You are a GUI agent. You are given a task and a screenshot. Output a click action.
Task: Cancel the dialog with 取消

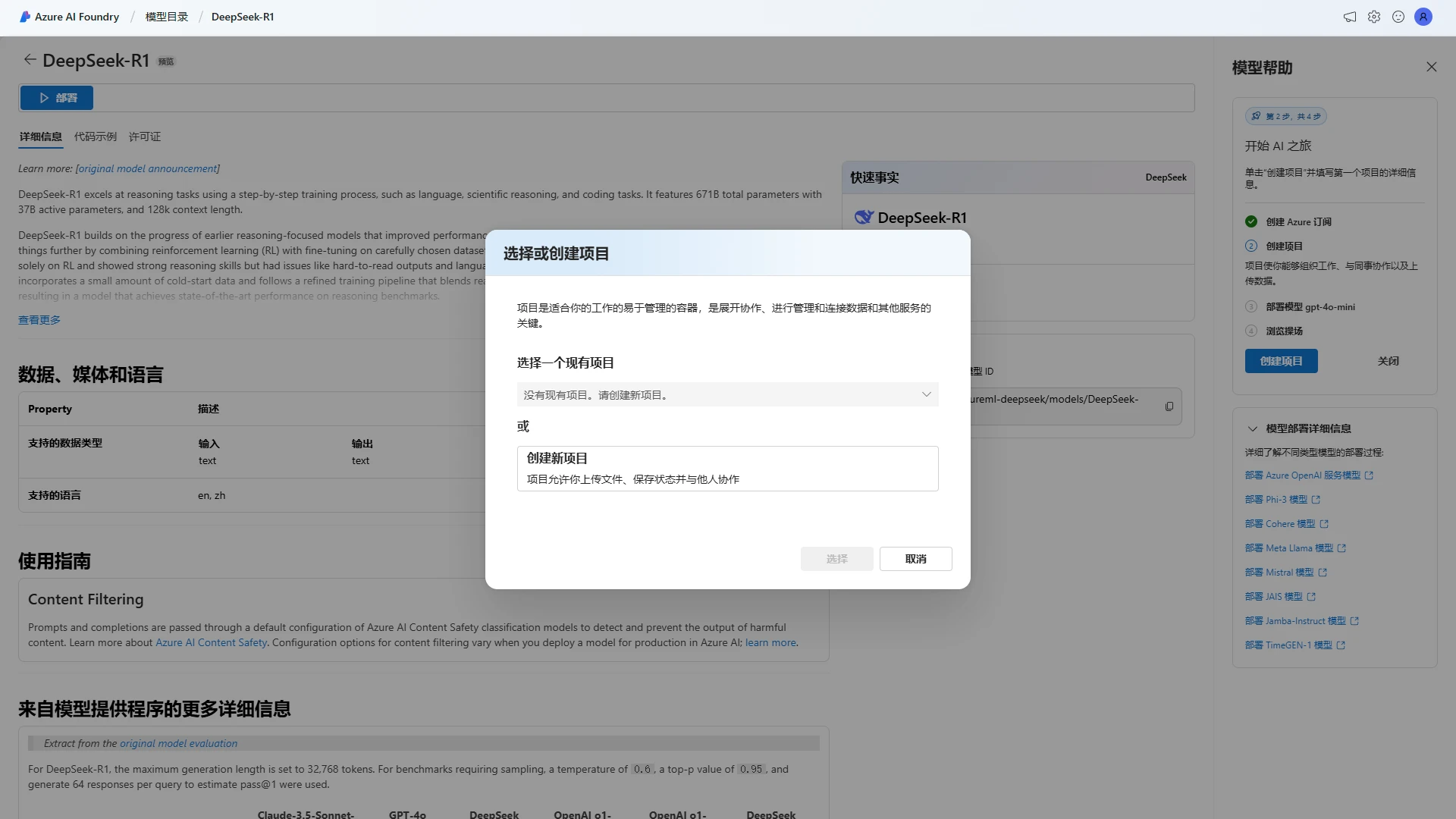tap(915, 559)
